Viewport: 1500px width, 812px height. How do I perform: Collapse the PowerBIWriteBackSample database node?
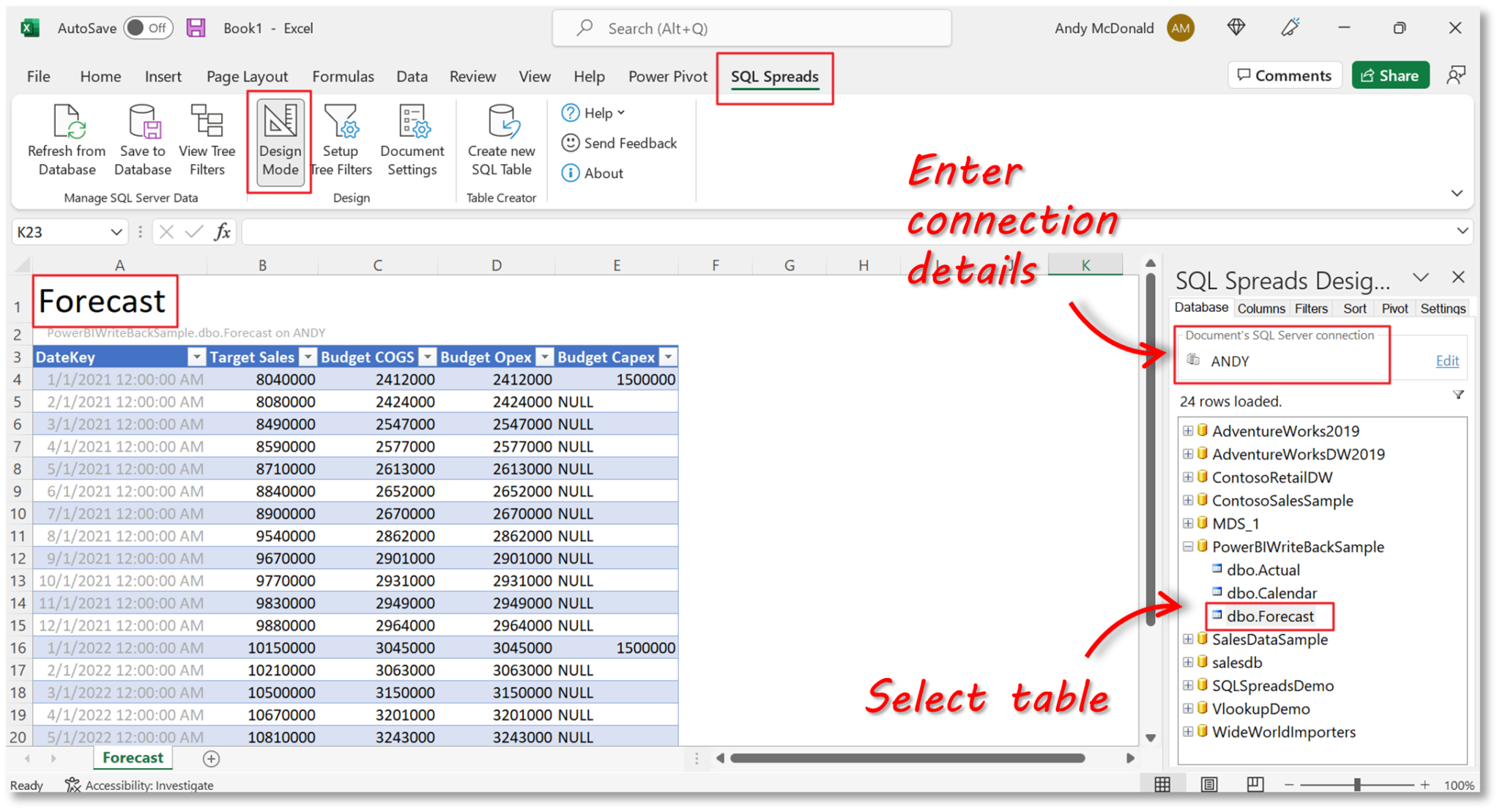[x=1187, y=546]
